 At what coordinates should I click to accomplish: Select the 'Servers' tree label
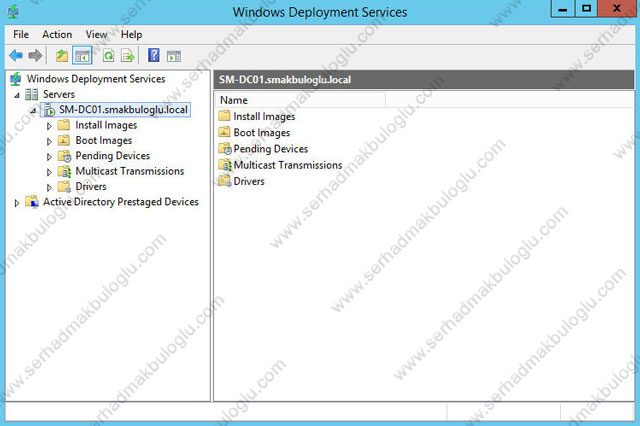[59, 94]
